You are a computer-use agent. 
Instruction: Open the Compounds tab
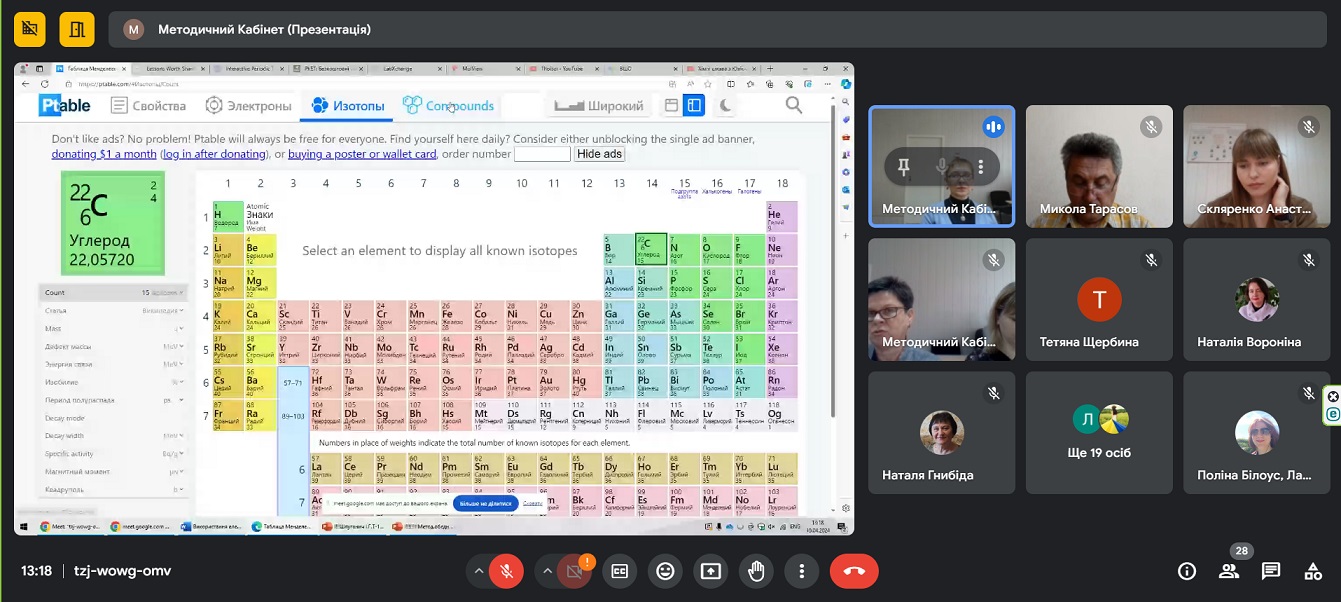tap(448, 105)
